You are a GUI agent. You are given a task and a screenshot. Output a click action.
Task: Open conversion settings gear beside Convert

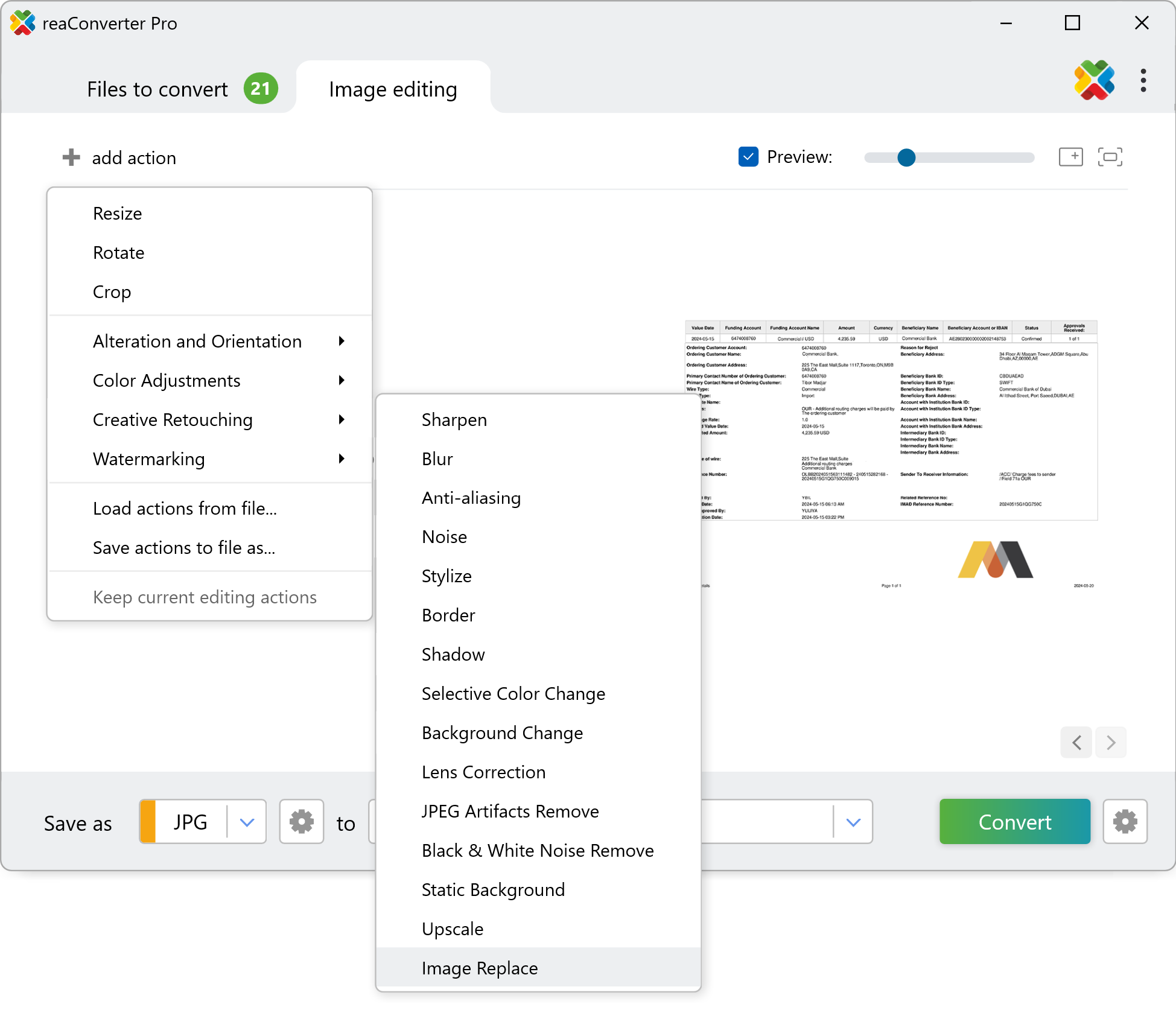1125,822
